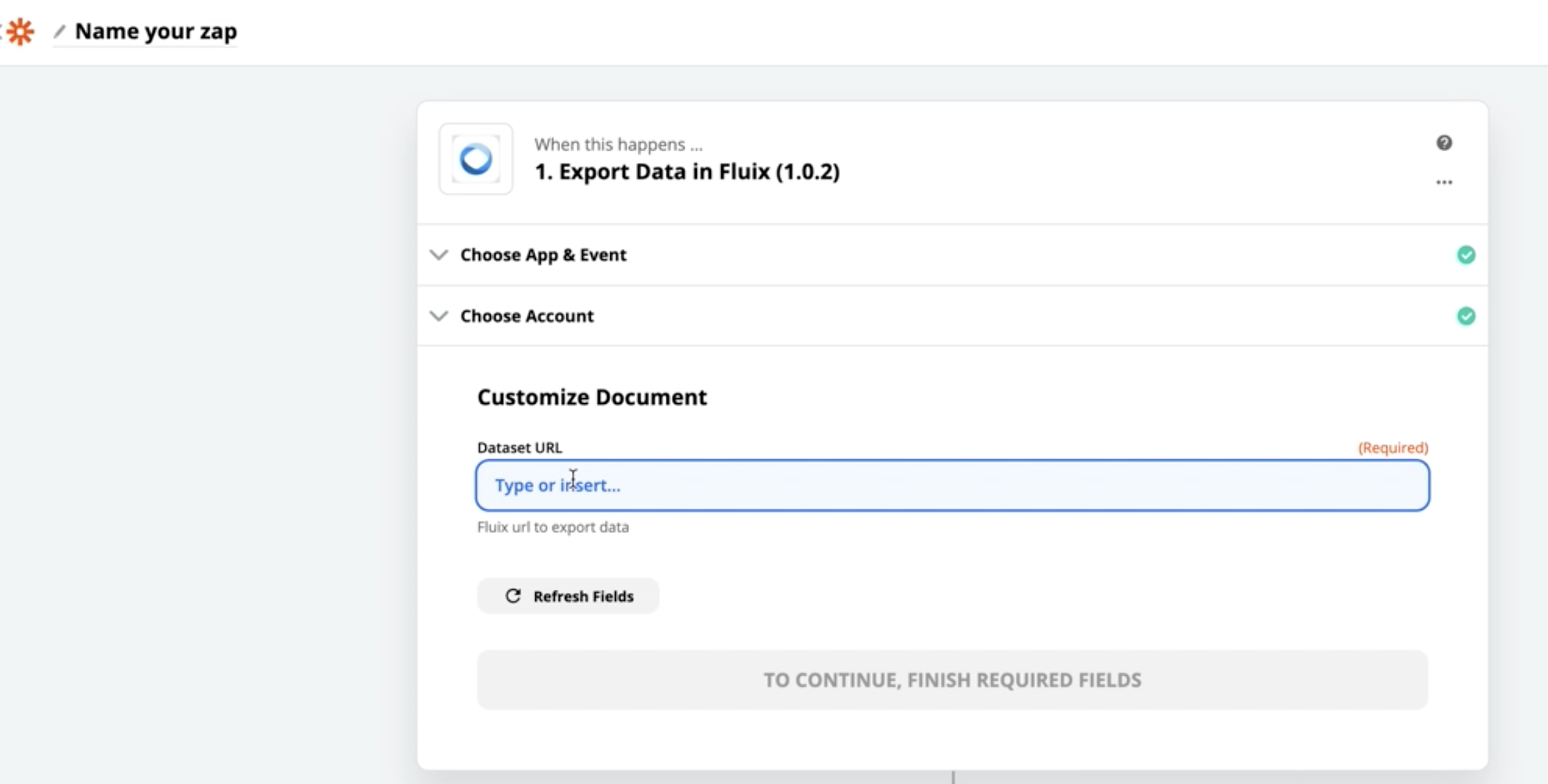Viewport: 1548px width, 784px height.
Task: Click the Fluix app logo icon
Action: (x=476, y=159)
